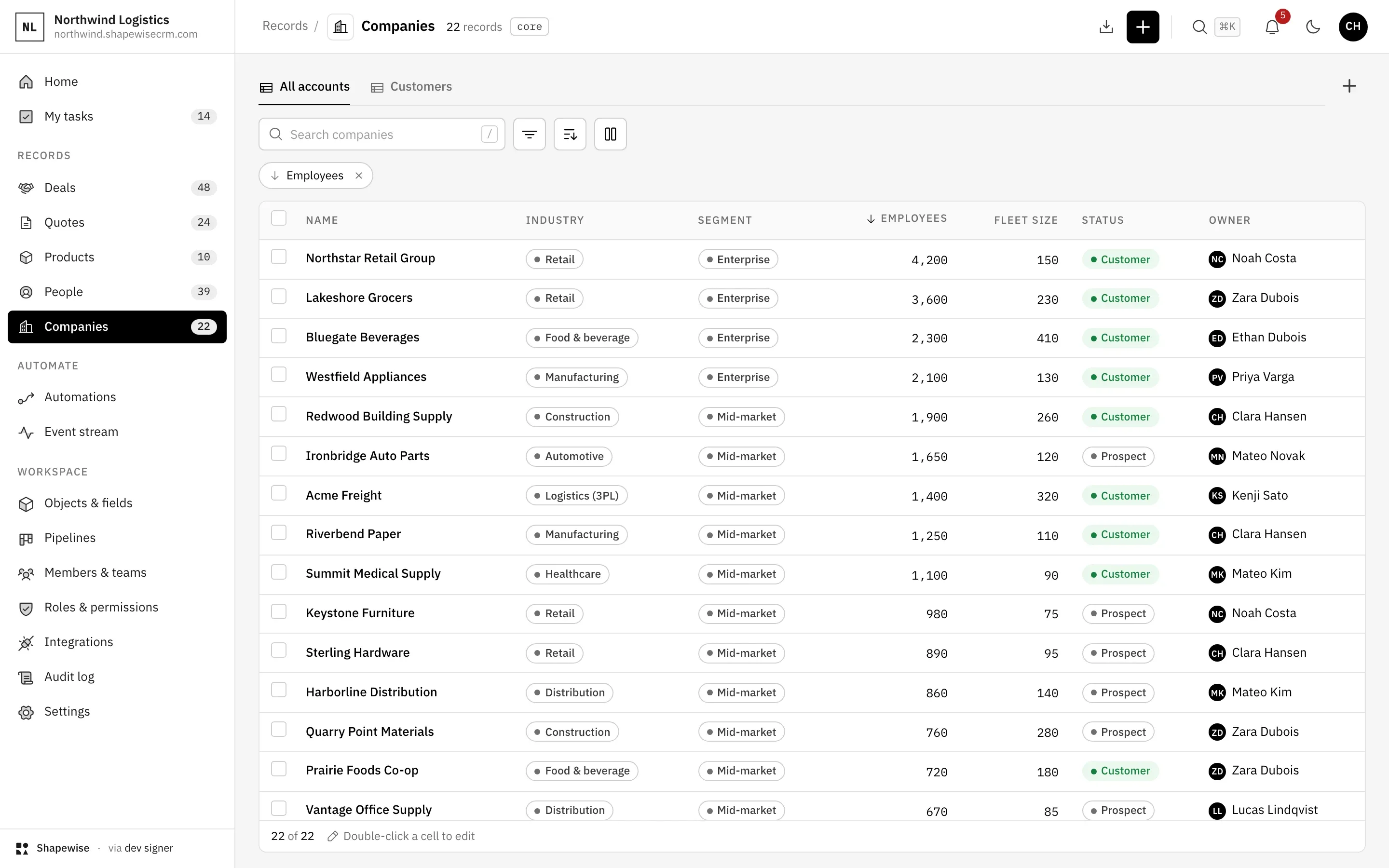Open Event stream page
Screen dimensions: 1389x868
[x=117, y=432]
